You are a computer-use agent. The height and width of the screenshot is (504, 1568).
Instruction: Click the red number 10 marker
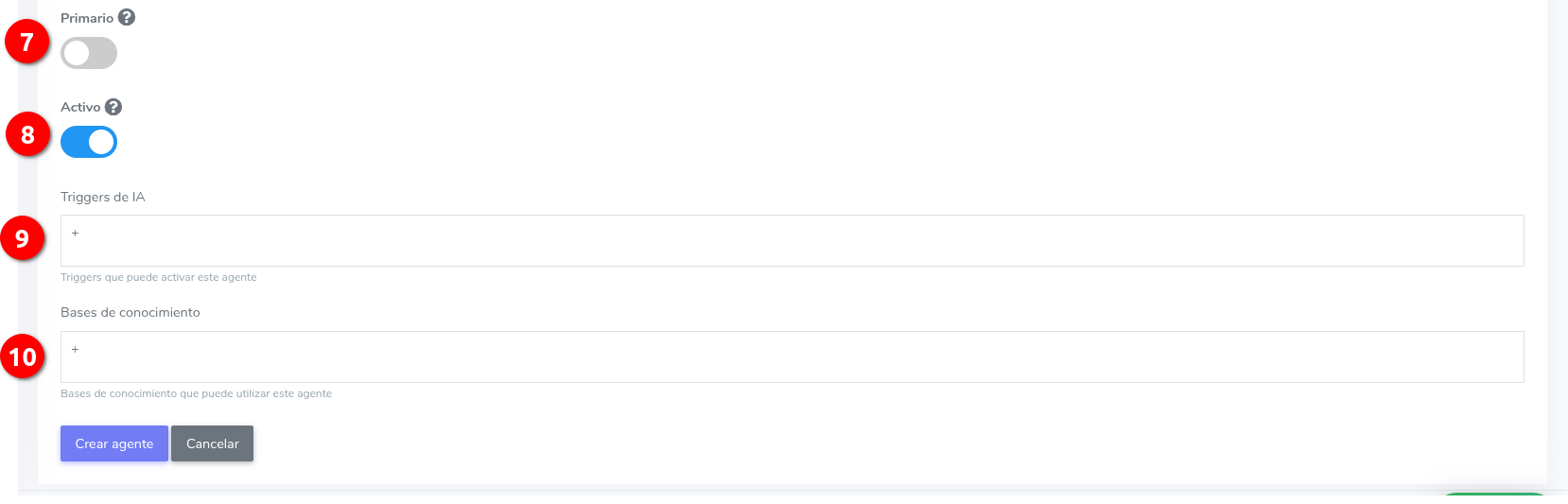(23, 356)
